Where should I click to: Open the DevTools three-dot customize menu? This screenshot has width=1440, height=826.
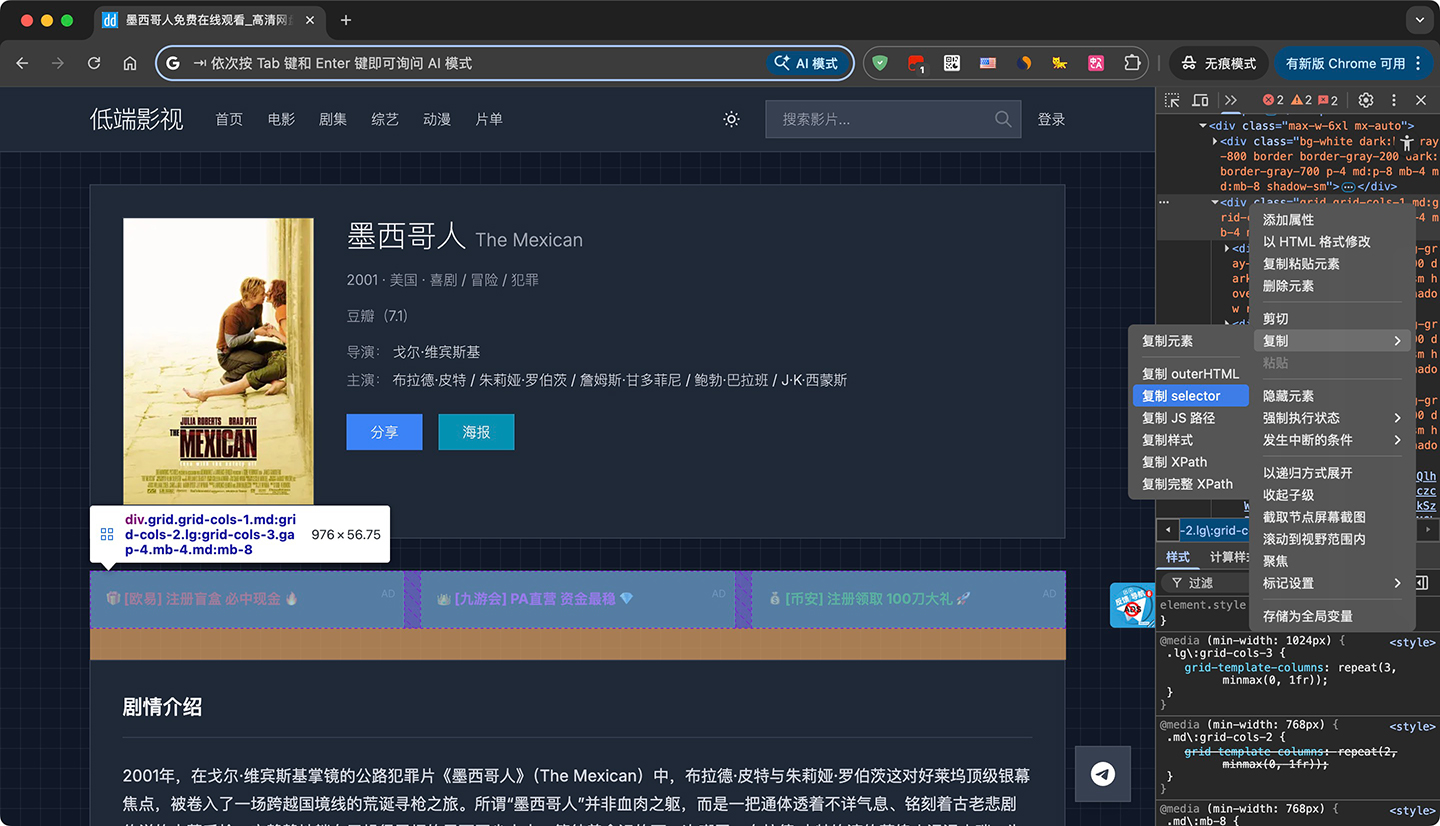(1394, 100)
